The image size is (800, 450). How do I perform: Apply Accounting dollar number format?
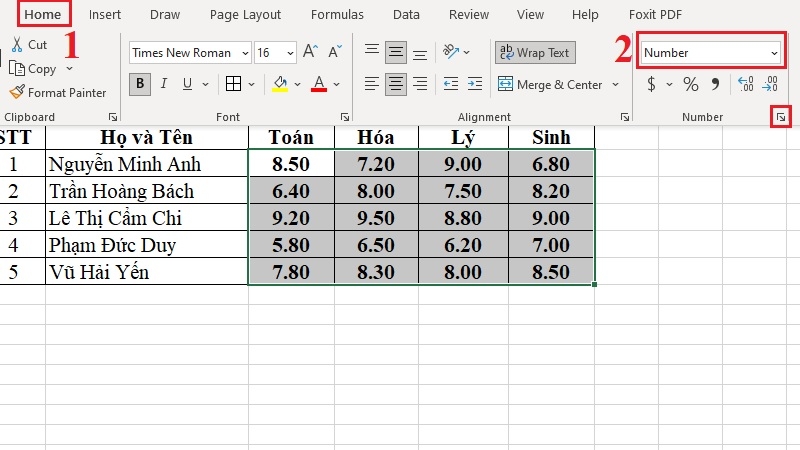651,84
